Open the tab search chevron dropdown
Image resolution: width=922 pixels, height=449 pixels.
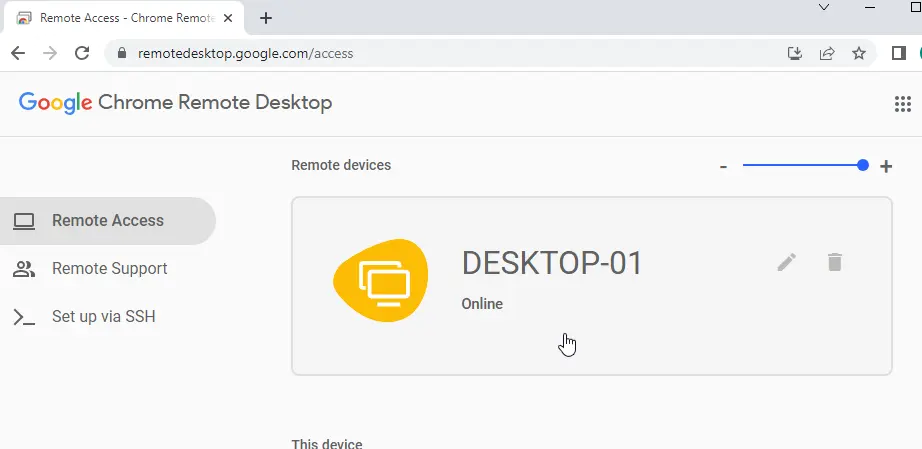click(824, 7)
